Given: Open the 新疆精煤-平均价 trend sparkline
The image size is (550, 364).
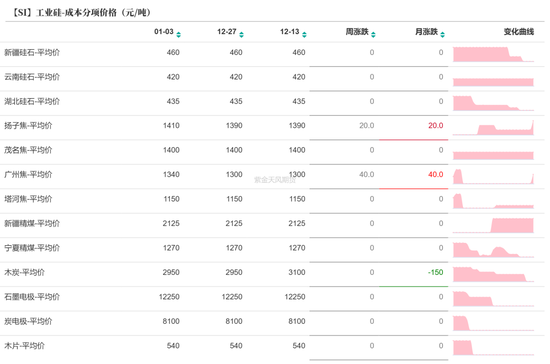Looking at the screenshot, I should click(493, 225).
